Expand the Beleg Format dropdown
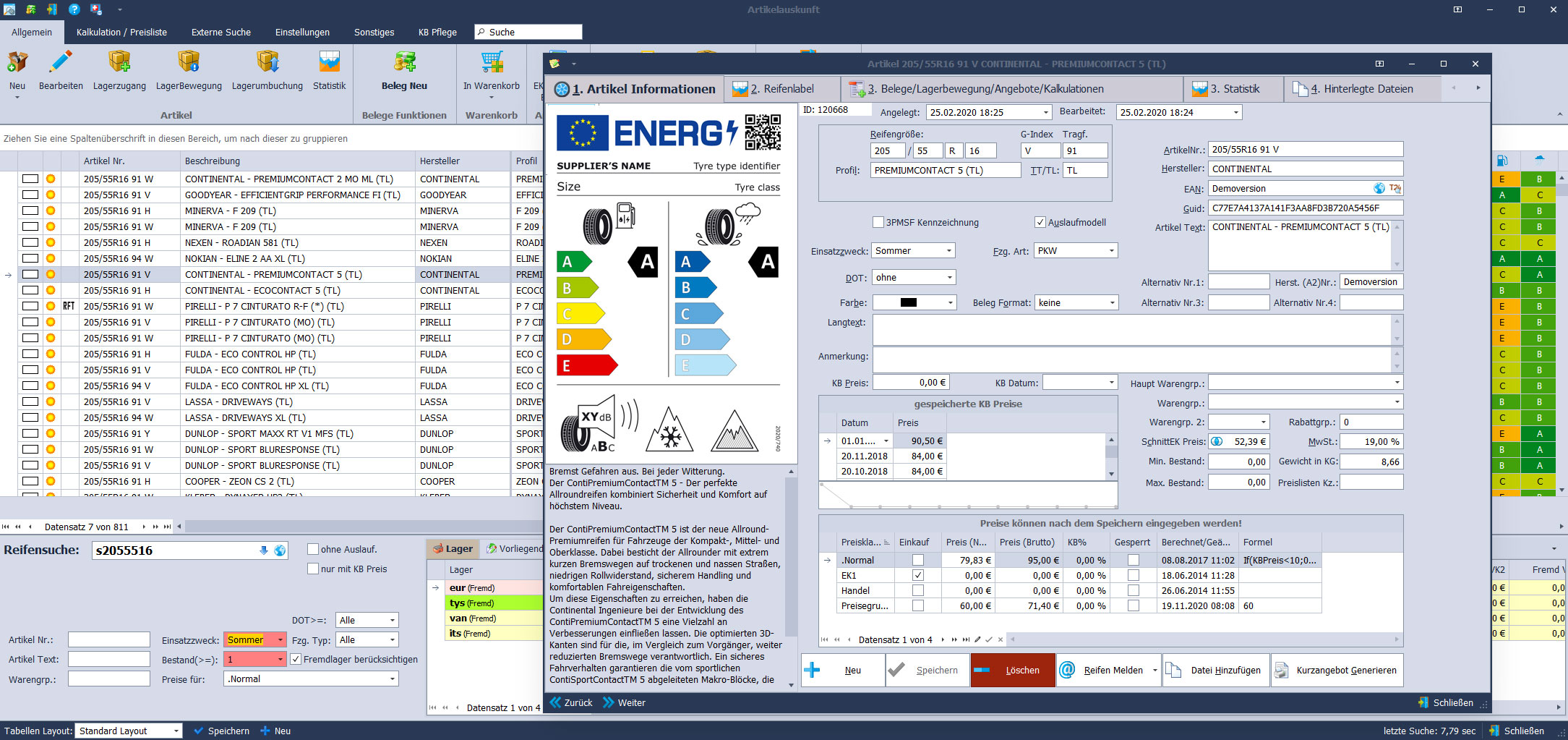1568x740 pixels. 1112,303
